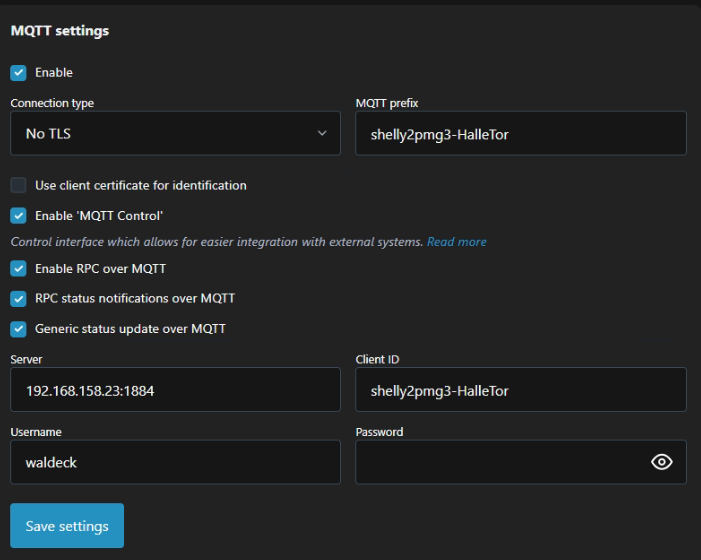The image size is (701, 560).
Task: Open the Read more link
Action: [x=456, y=242]
